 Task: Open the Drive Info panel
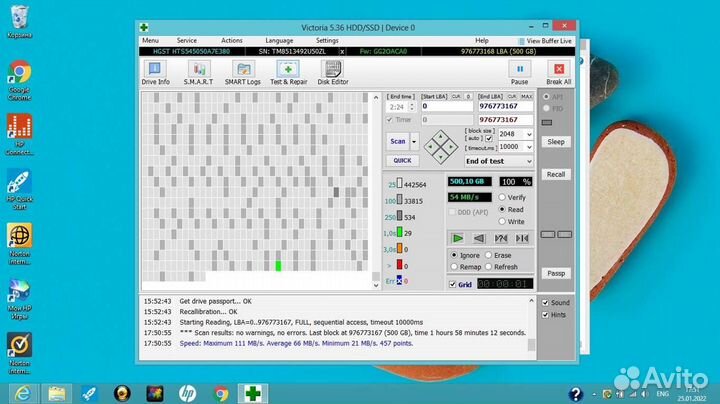pos(155,73)
